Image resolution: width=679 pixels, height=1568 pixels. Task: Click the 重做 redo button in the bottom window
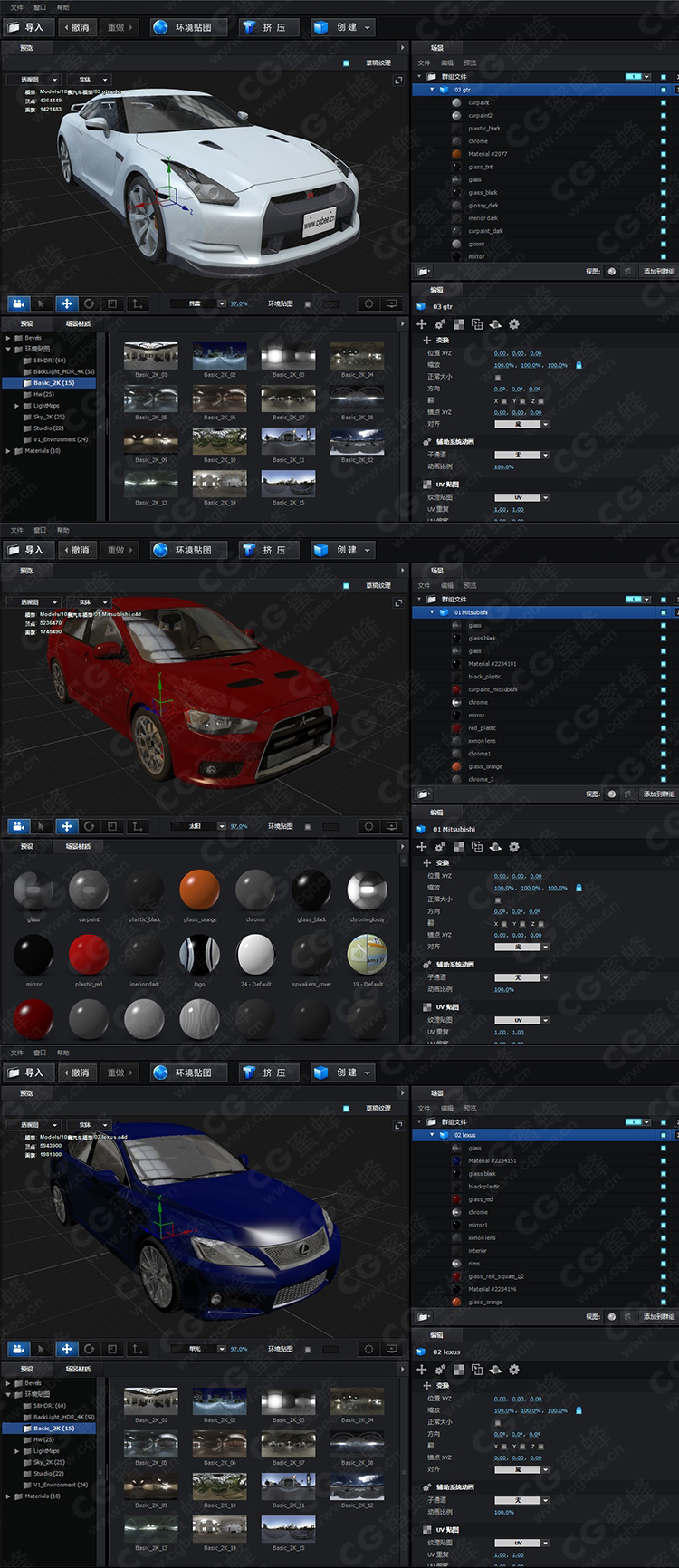click(x=119, y=1073)
